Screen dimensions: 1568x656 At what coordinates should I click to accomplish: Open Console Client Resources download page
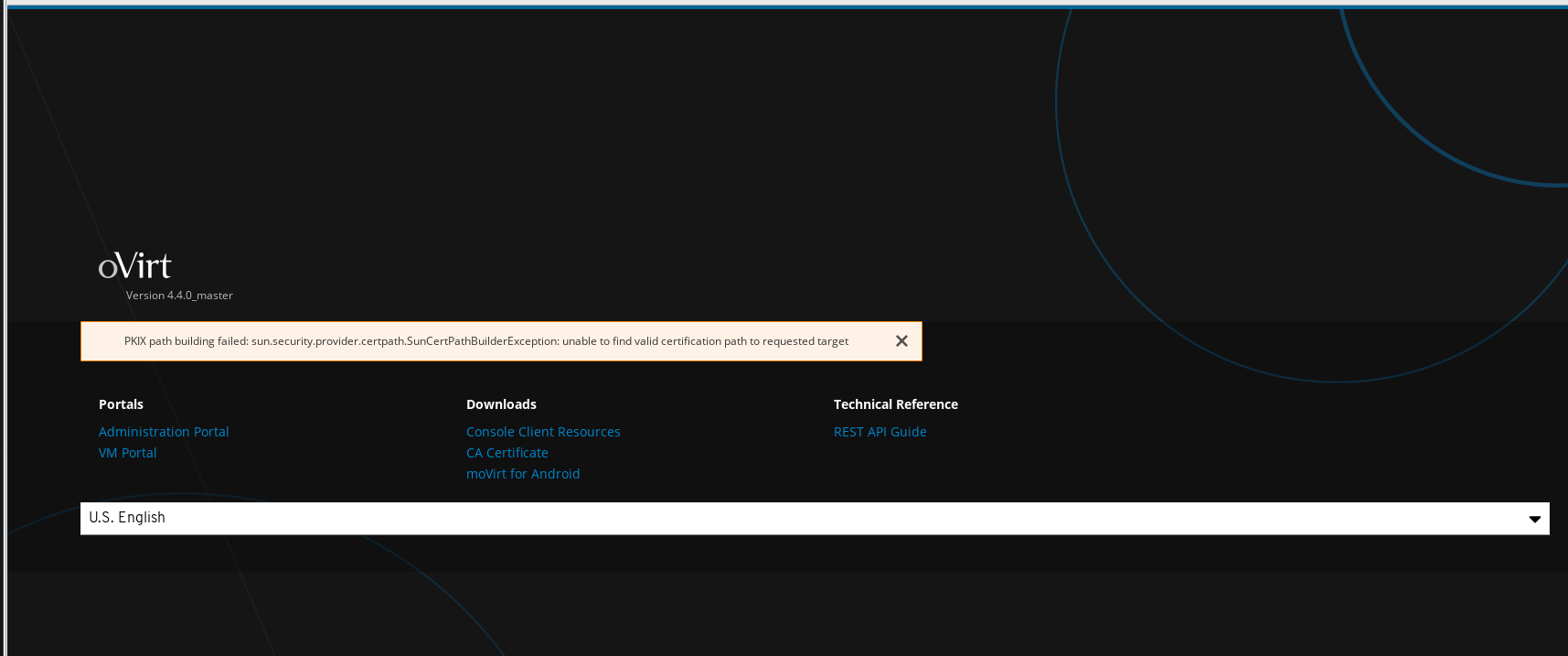[x=543, y=432]
